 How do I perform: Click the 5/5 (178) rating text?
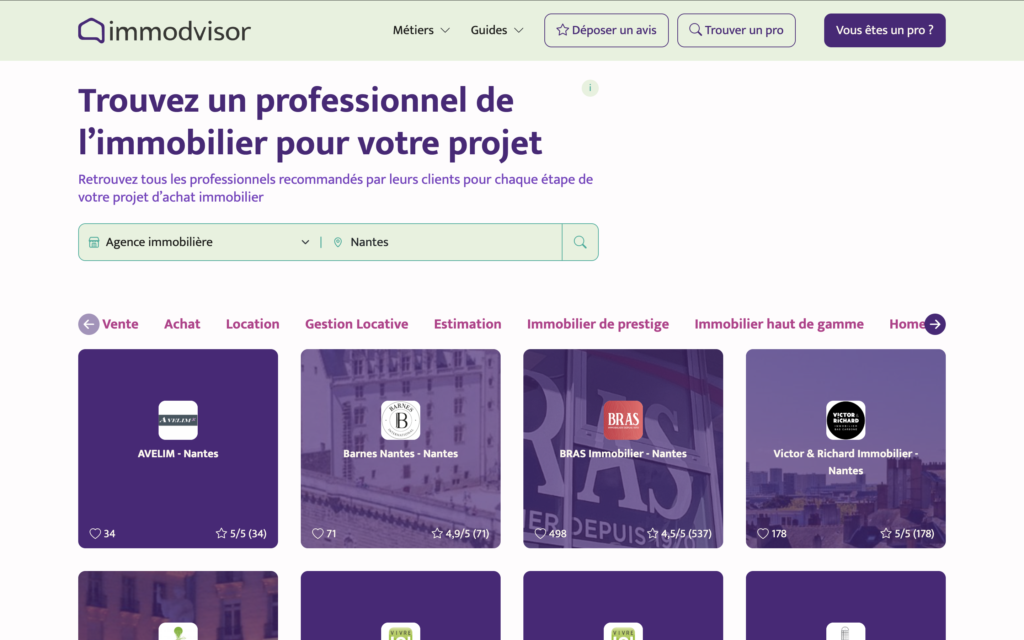[x=914, y=534]
